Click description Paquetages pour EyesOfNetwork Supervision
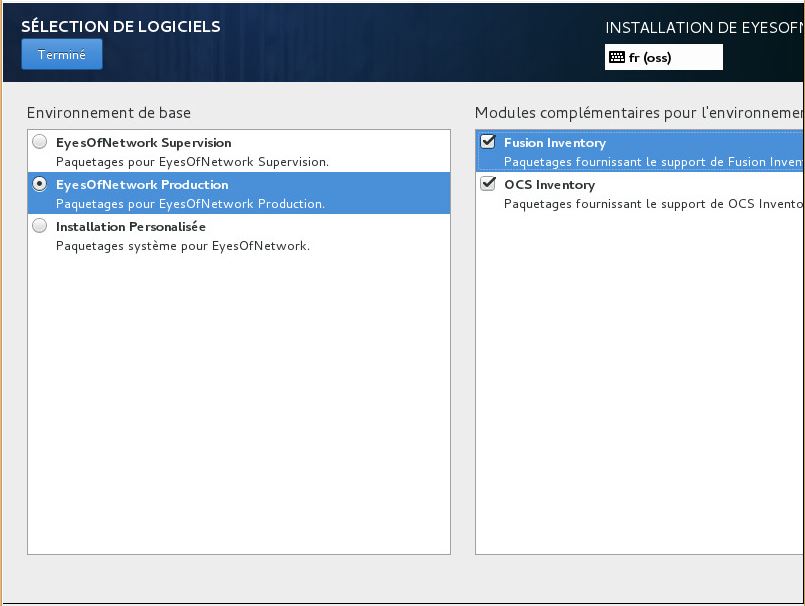The width and height of the screenshot is (805, 606). coord(192,162)
